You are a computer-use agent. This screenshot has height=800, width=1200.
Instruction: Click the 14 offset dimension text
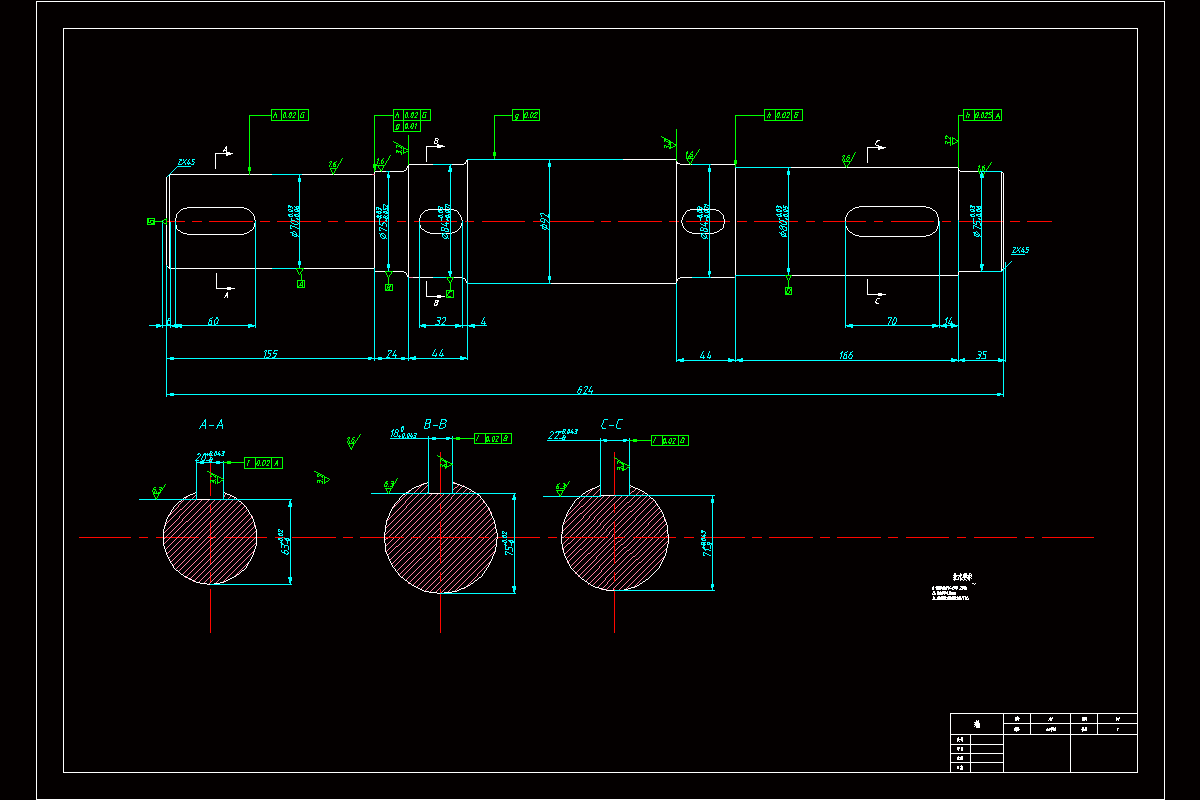pyautogui.click(x=949, y=321)
